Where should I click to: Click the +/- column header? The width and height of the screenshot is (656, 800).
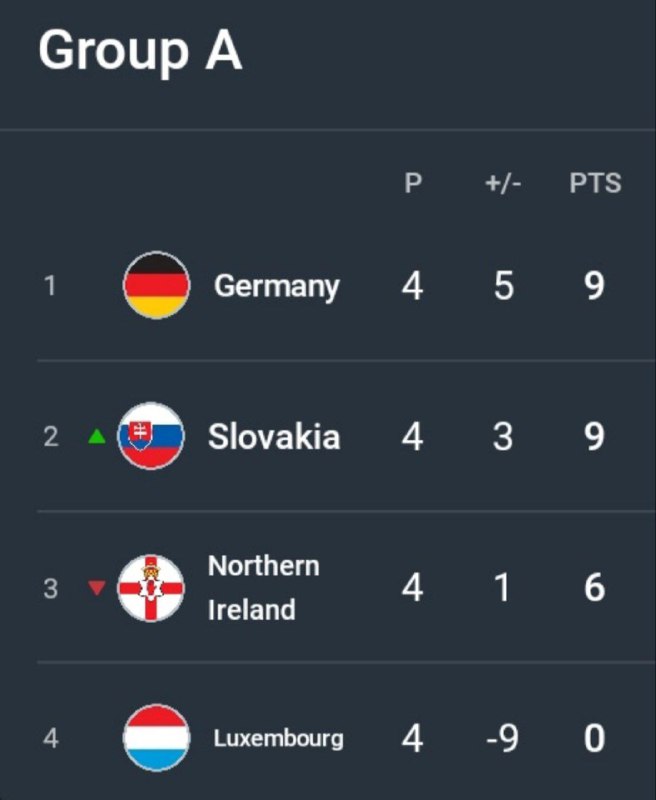(x=503, y=183)
